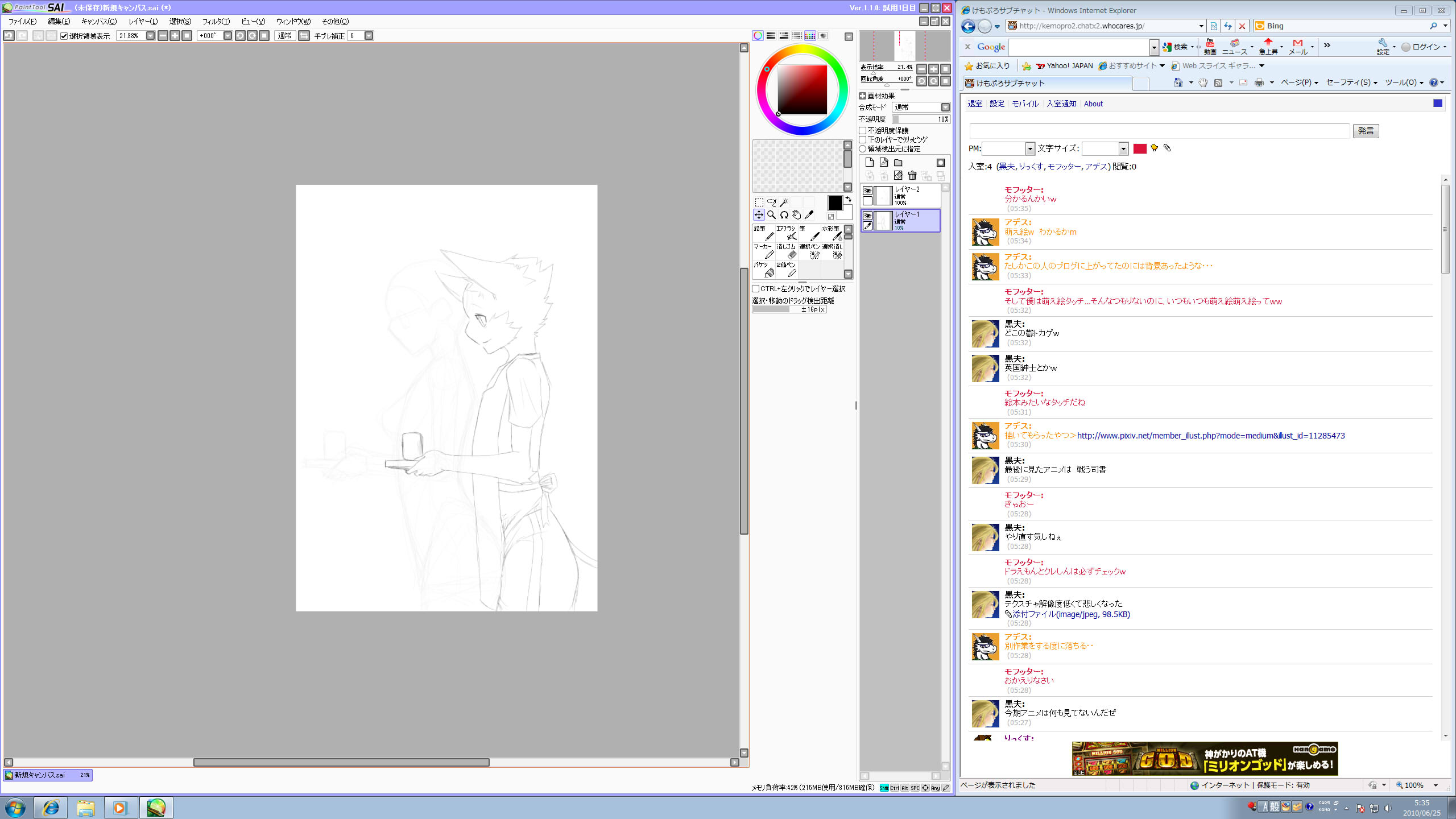
Task: Select the rectangular selection tool in SAI
Action: click(759, 202)
